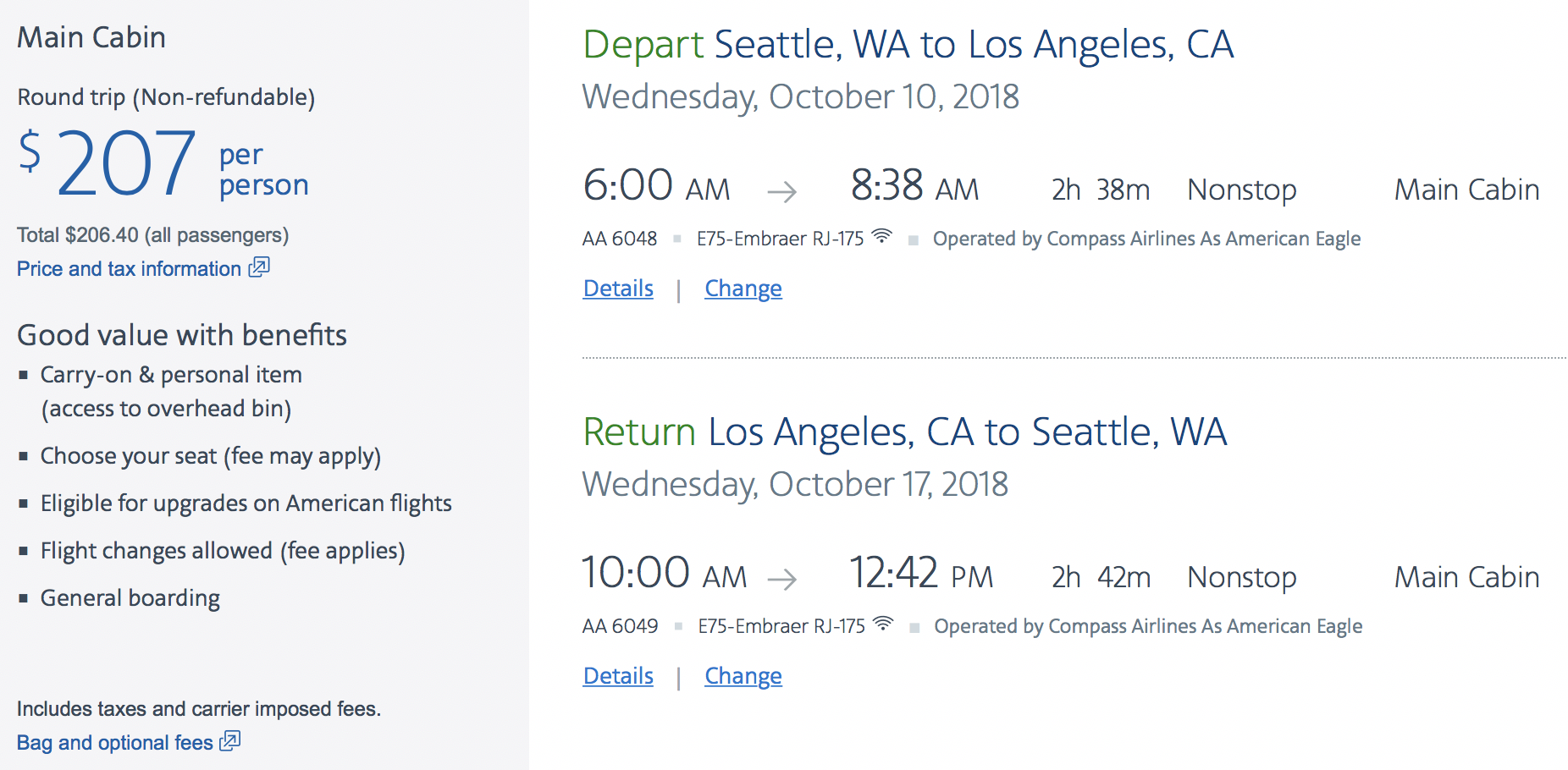Click the bullet beside Carry-on & personal item

point(24,373)
